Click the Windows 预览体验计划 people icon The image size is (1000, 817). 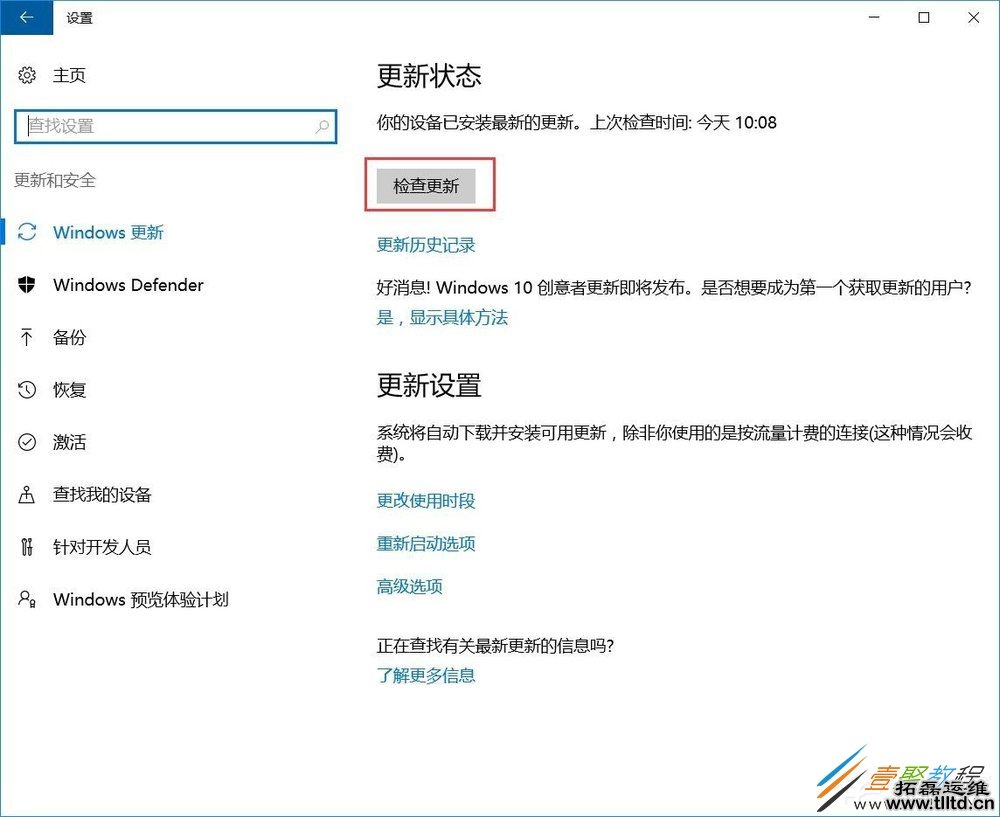click(25, 599)
